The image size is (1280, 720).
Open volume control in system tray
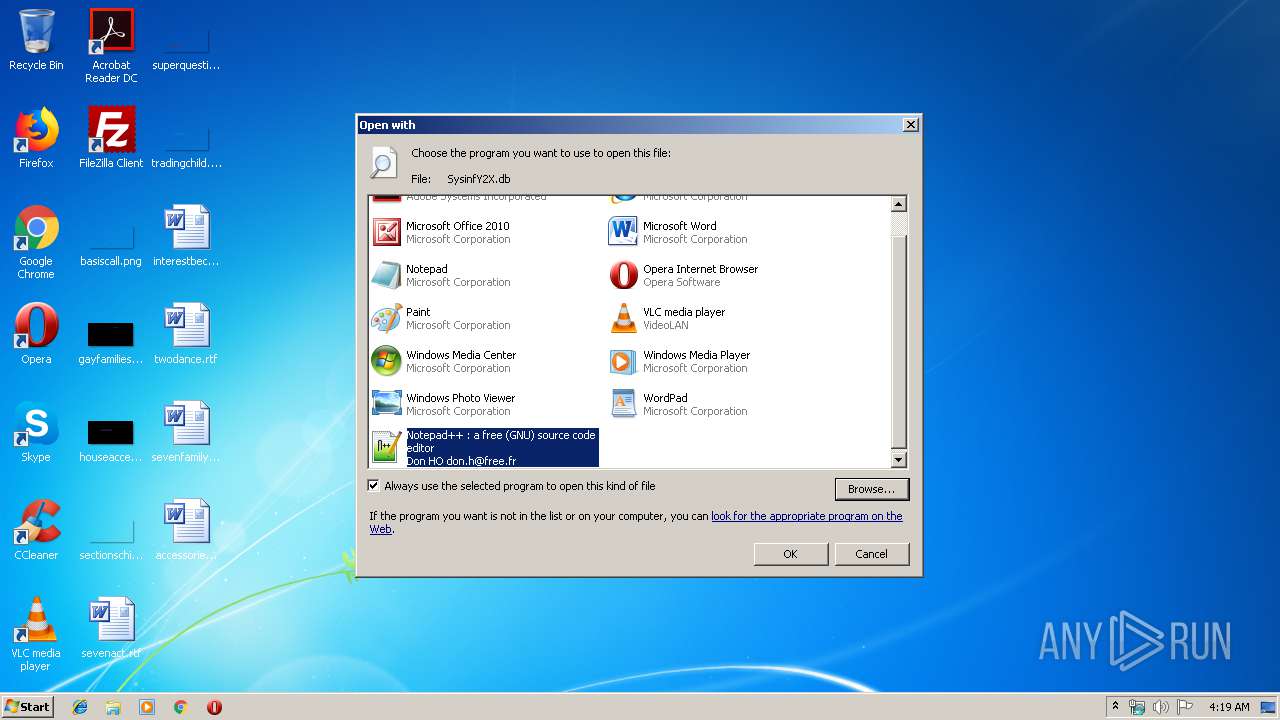pyautogui.click(x=1161, y=707)
